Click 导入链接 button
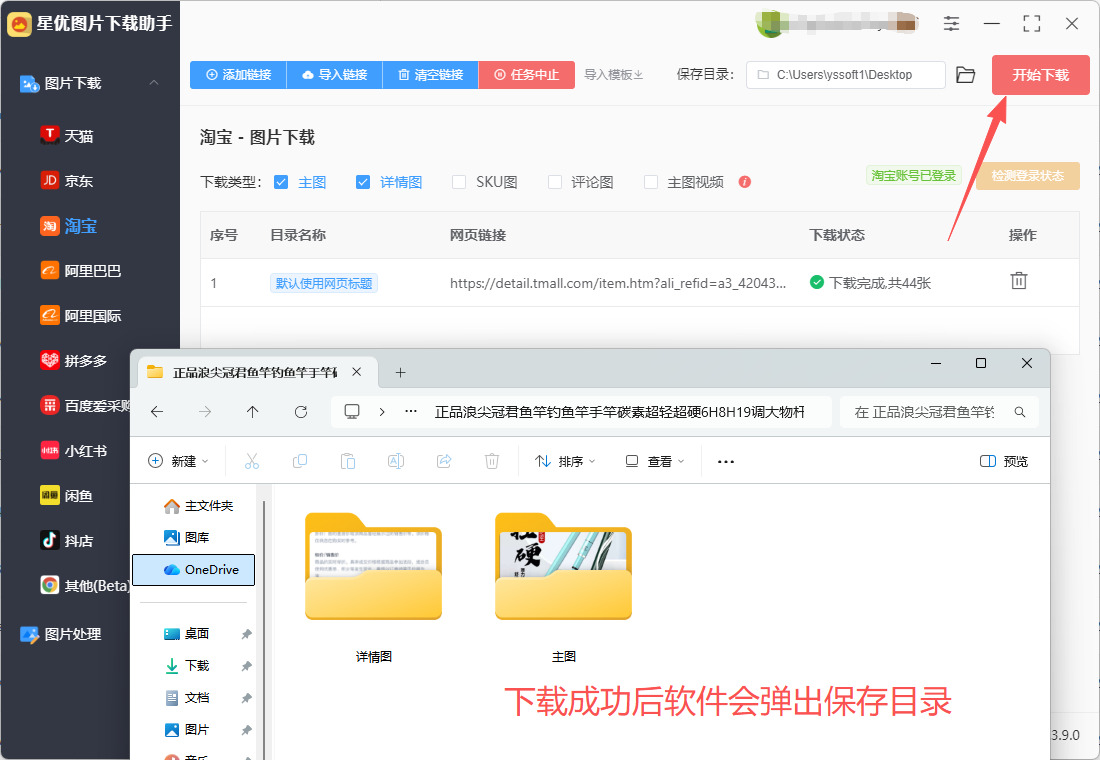 [335, 74]
